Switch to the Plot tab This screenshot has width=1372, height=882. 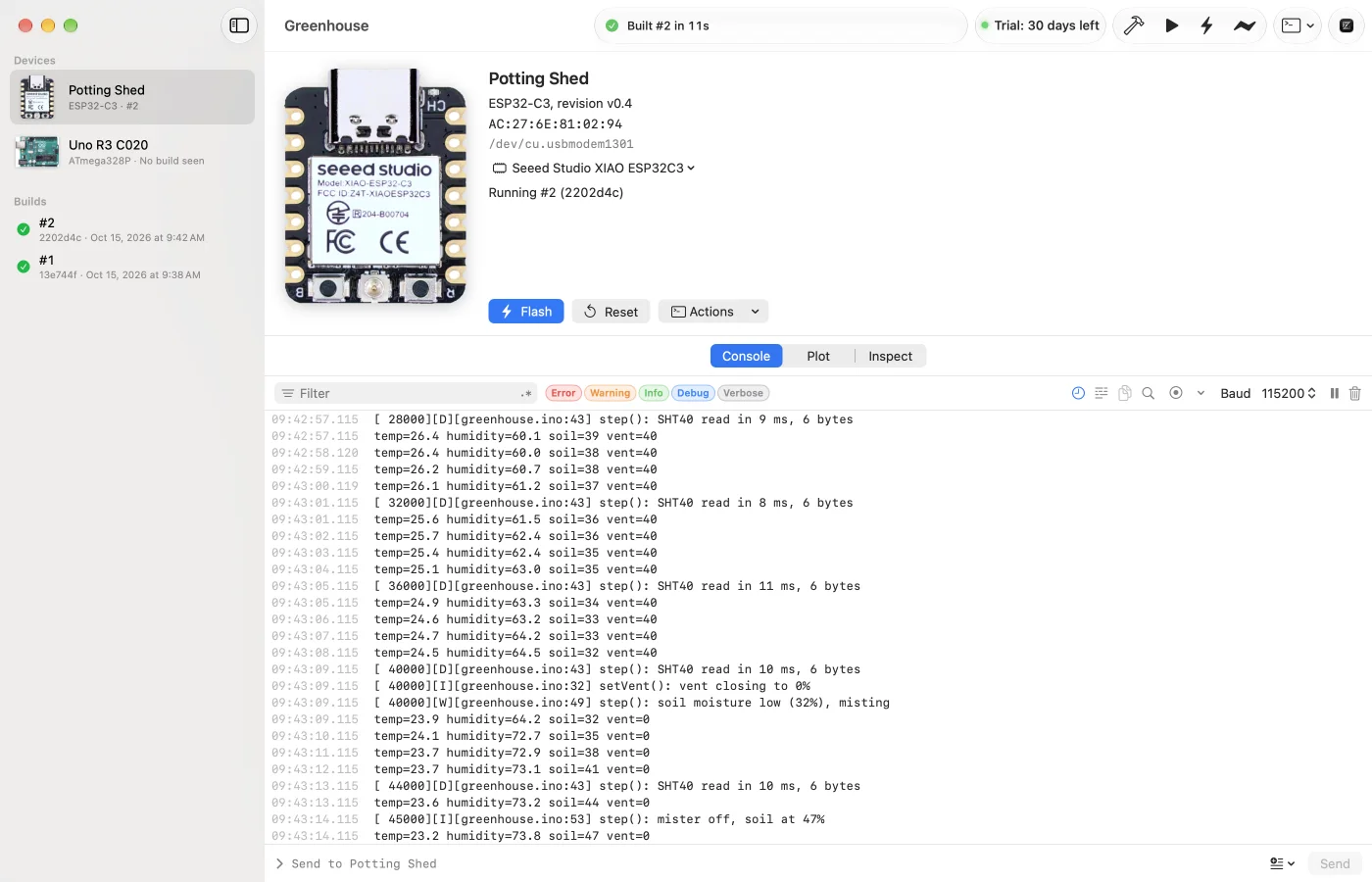818,356
